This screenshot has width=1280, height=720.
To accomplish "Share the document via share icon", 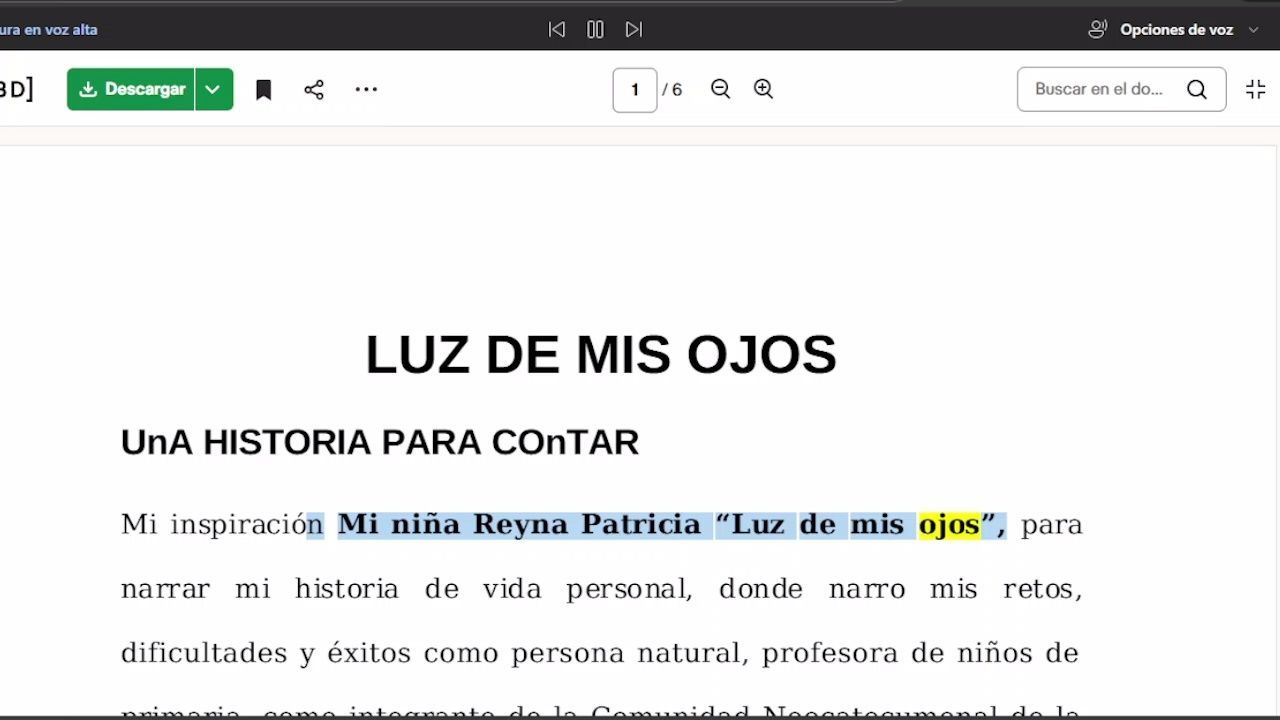I will [x=314, y=90].
